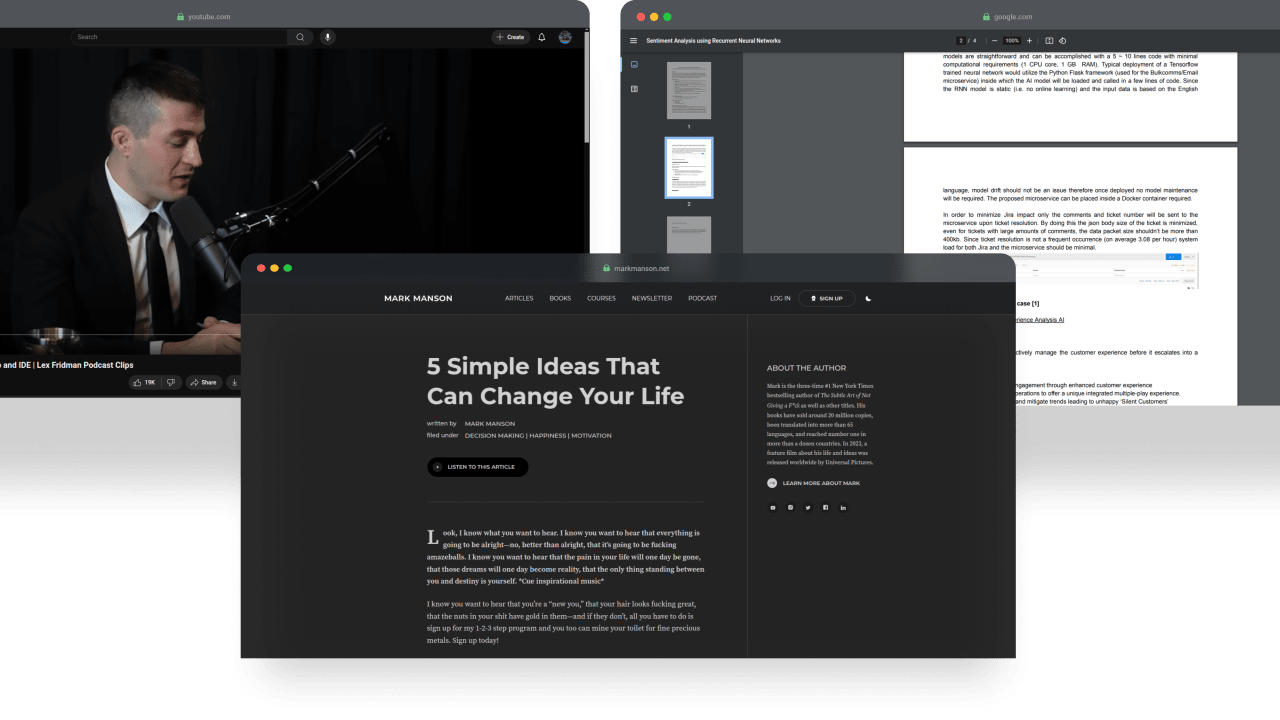Click the PDF fit-to-page icon
The width and height of the screenshot is (1280, 720).
coord(1049,41)
